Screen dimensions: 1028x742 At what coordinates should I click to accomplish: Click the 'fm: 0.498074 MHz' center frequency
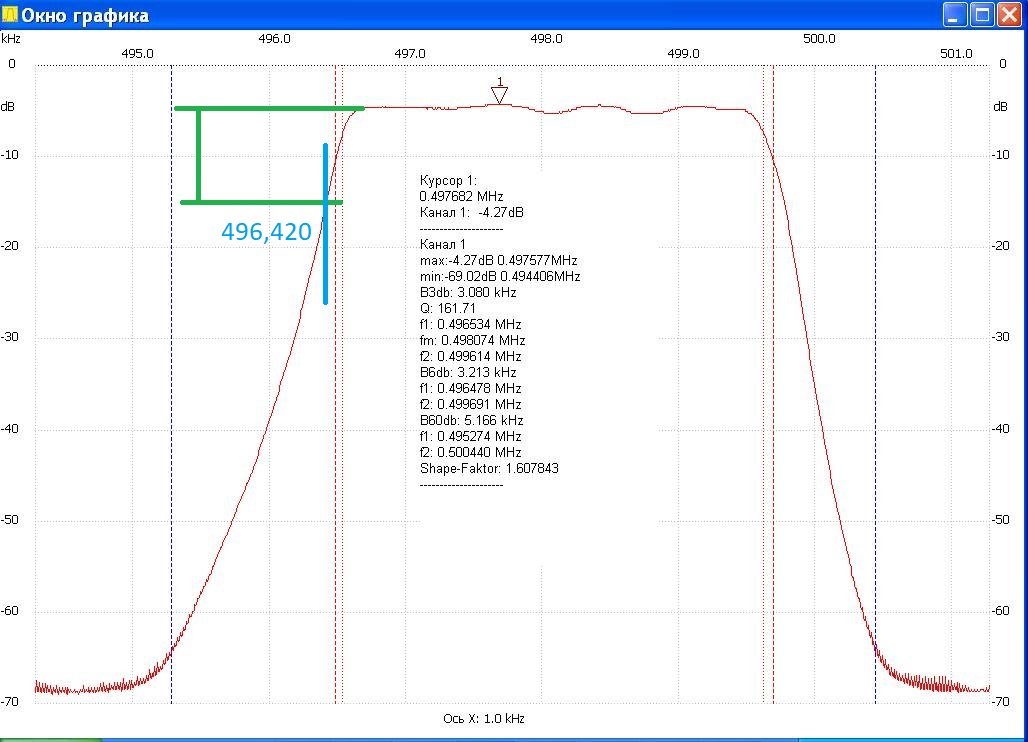472,340
